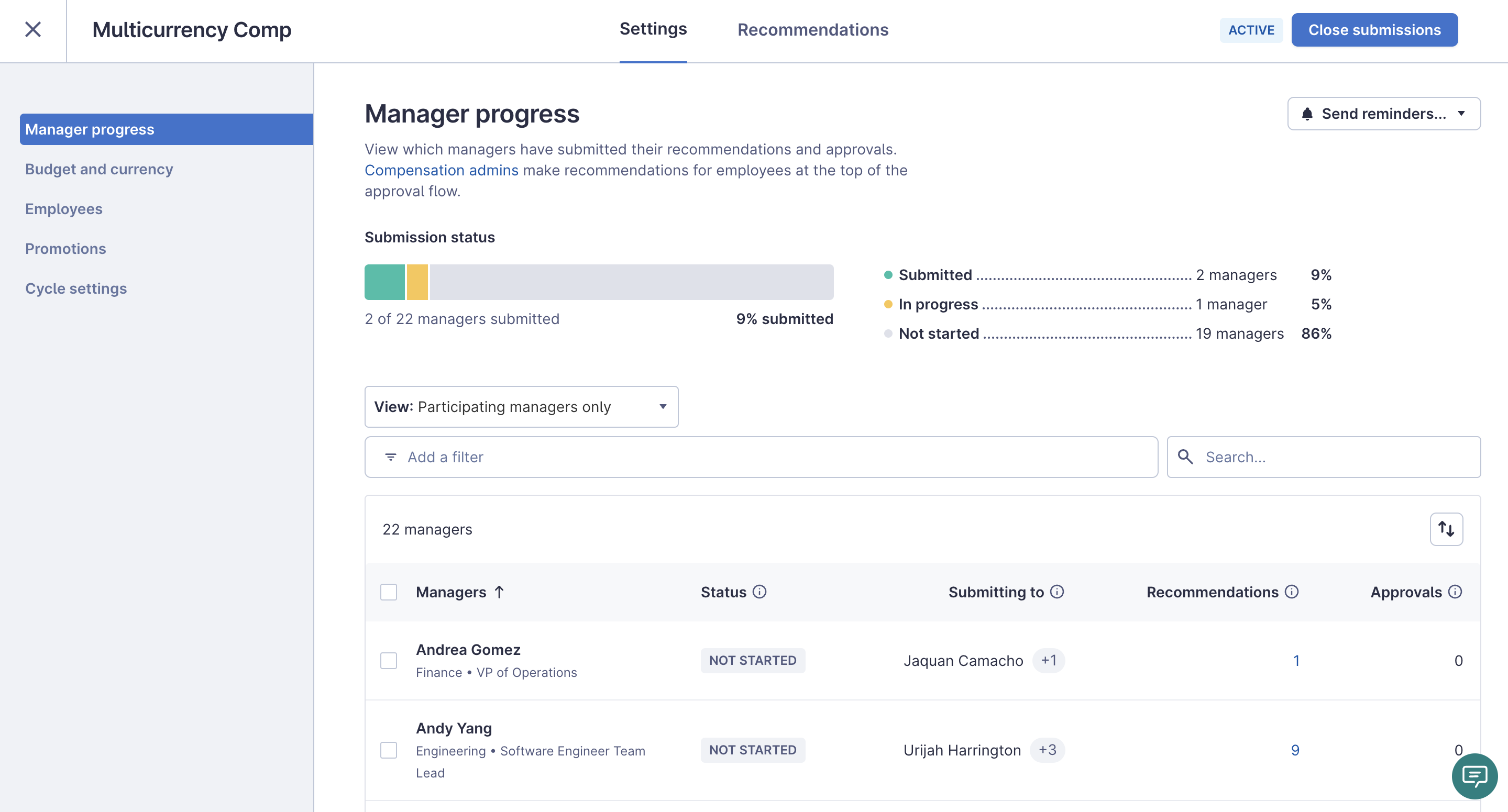
Task: Open the chat support bubble icon
Action: (x=1474, y=776)
